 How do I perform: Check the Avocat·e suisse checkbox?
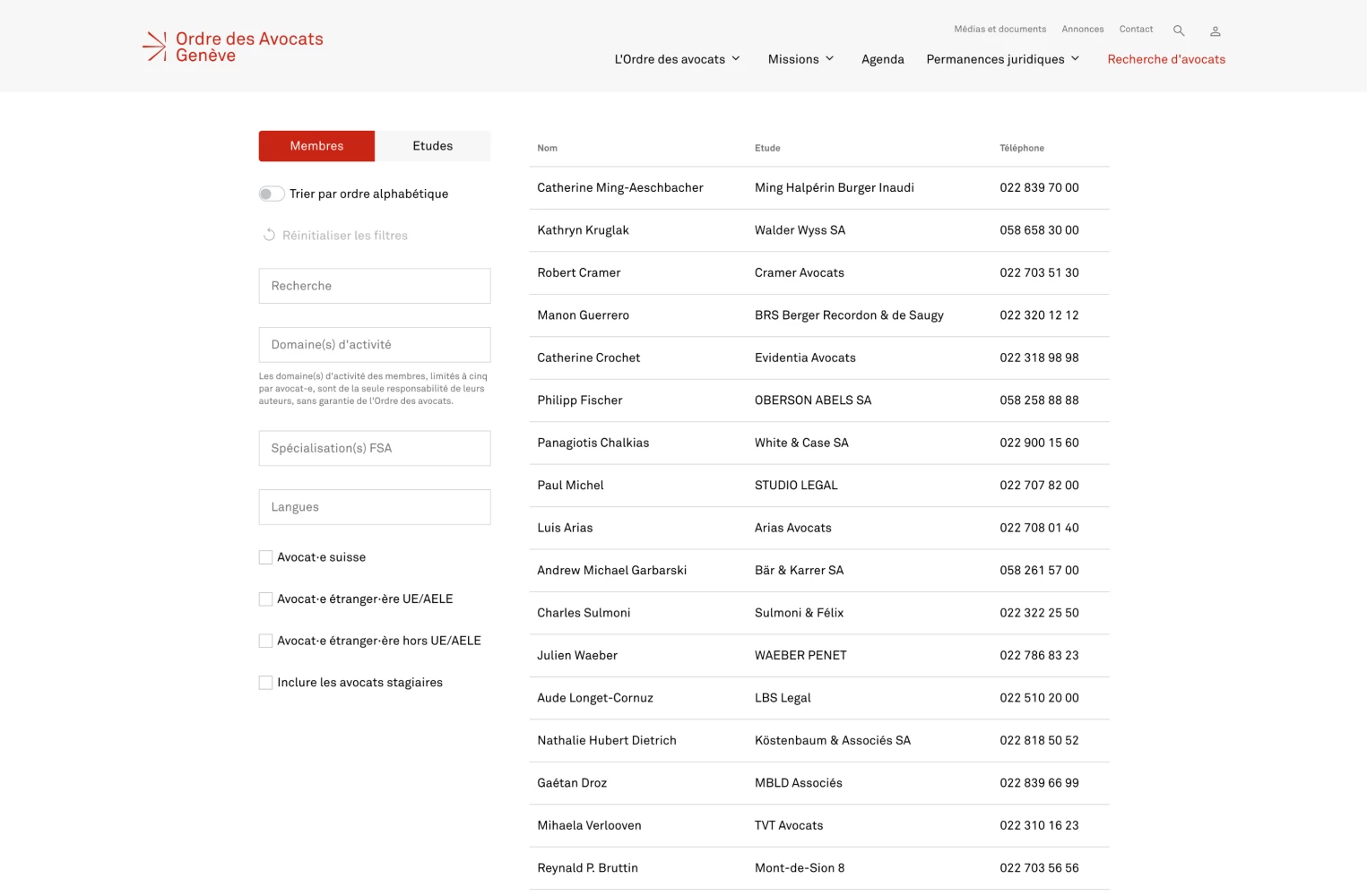click(x=265, y=557)
